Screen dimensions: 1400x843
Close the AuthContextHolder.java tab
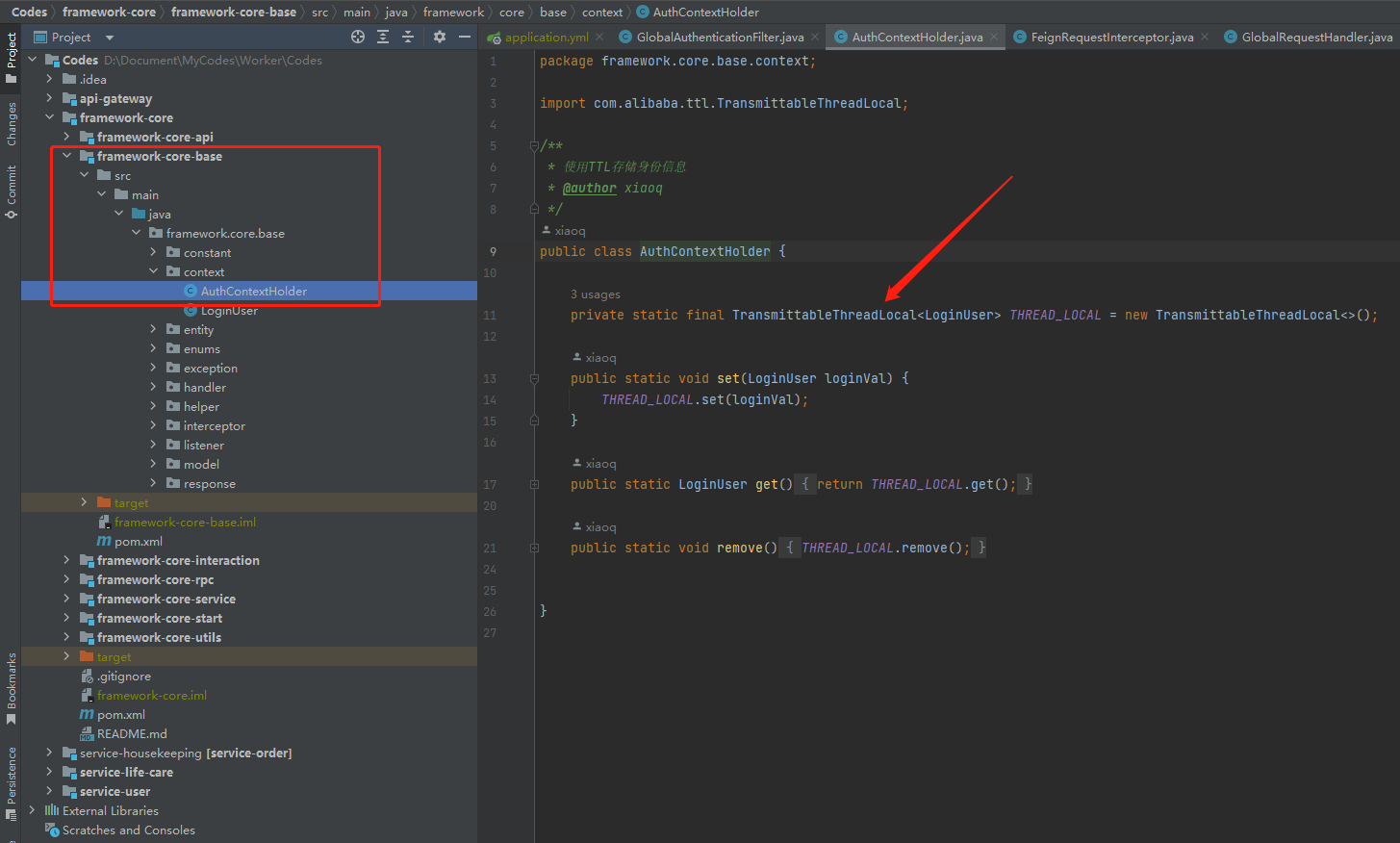click(994, 37)
